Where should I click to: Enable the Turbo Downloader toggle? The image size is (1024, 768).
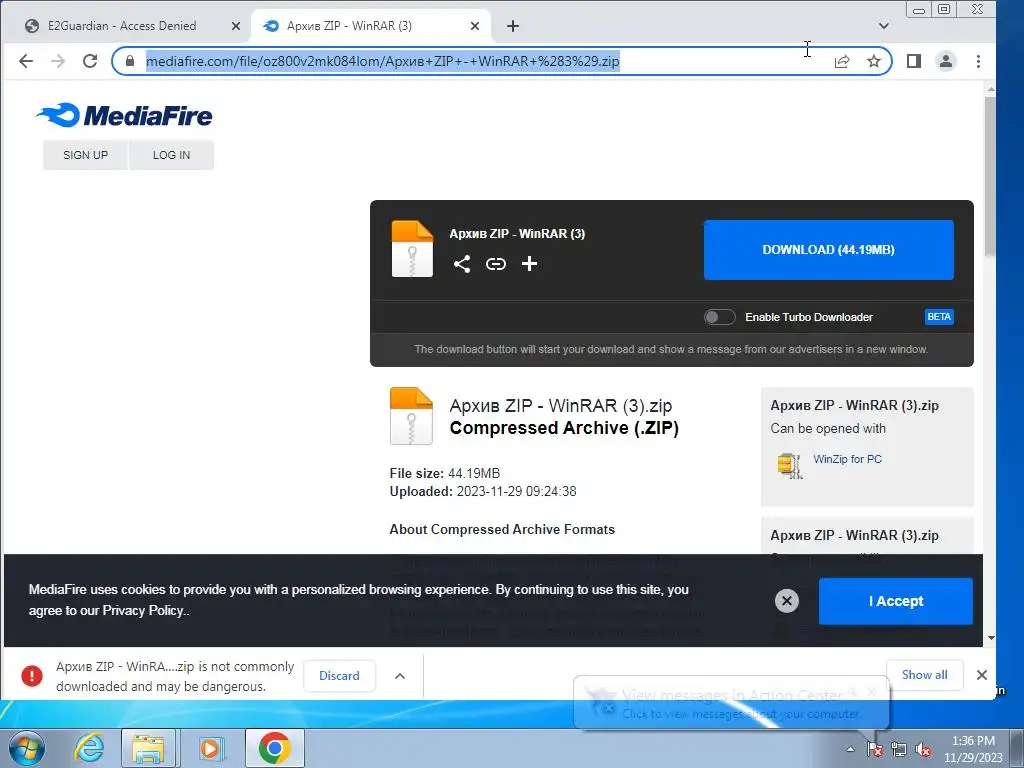pyautogui.click(x=720, y=317)
